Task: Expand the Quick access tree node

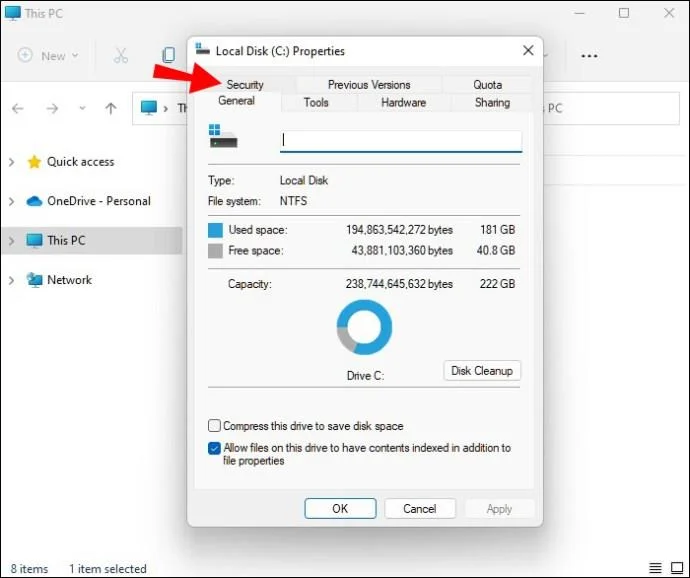Action: click(11, 162)
